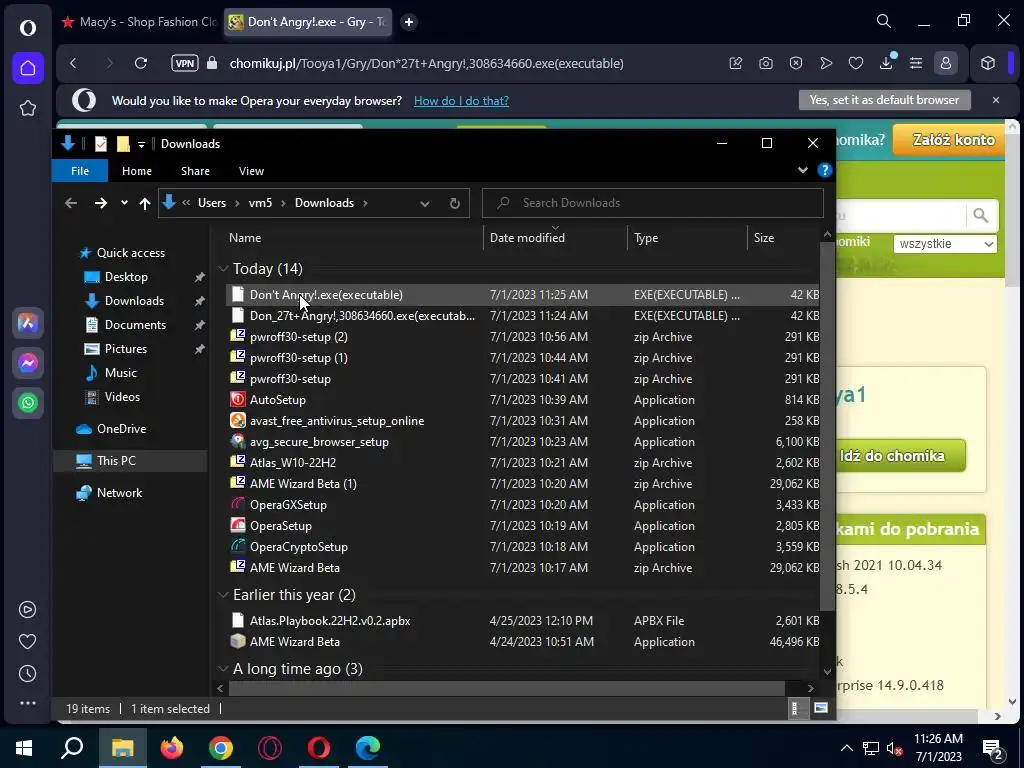Switch to large icons view button
The height and width of the screenshot is (768, 1024).
[821, 709]
